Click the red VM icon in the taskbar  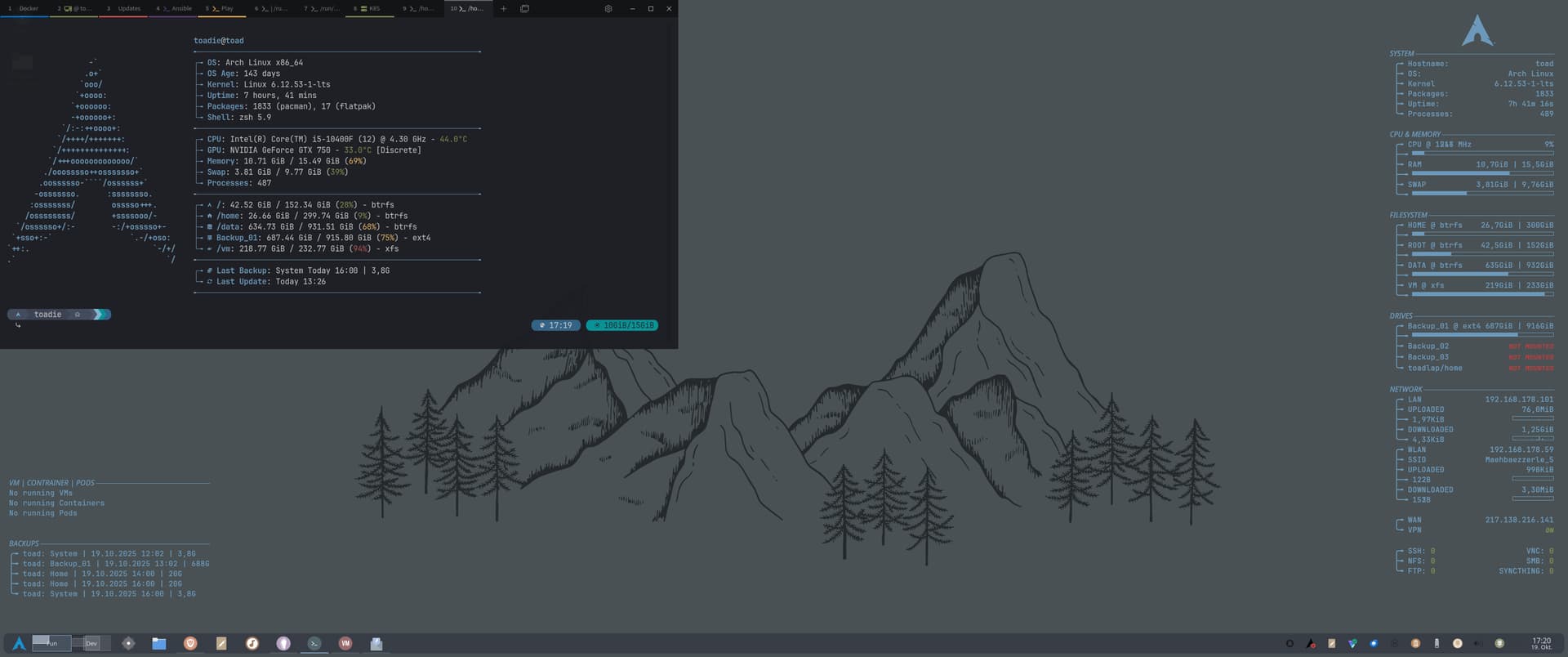[x=345, y=644]
